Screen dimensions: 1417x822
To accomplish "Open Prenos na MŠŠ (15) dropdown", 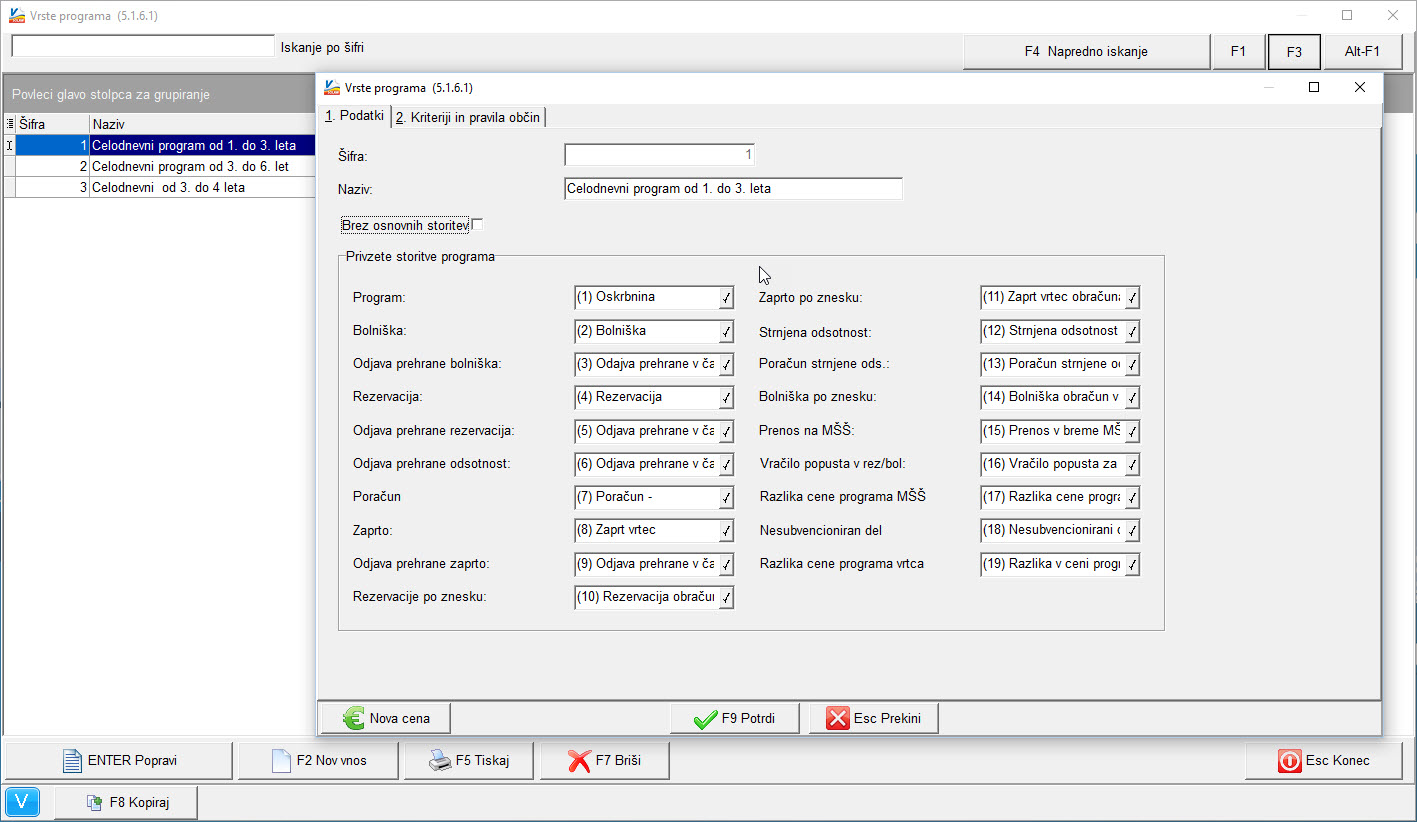I will (1132, 431).
